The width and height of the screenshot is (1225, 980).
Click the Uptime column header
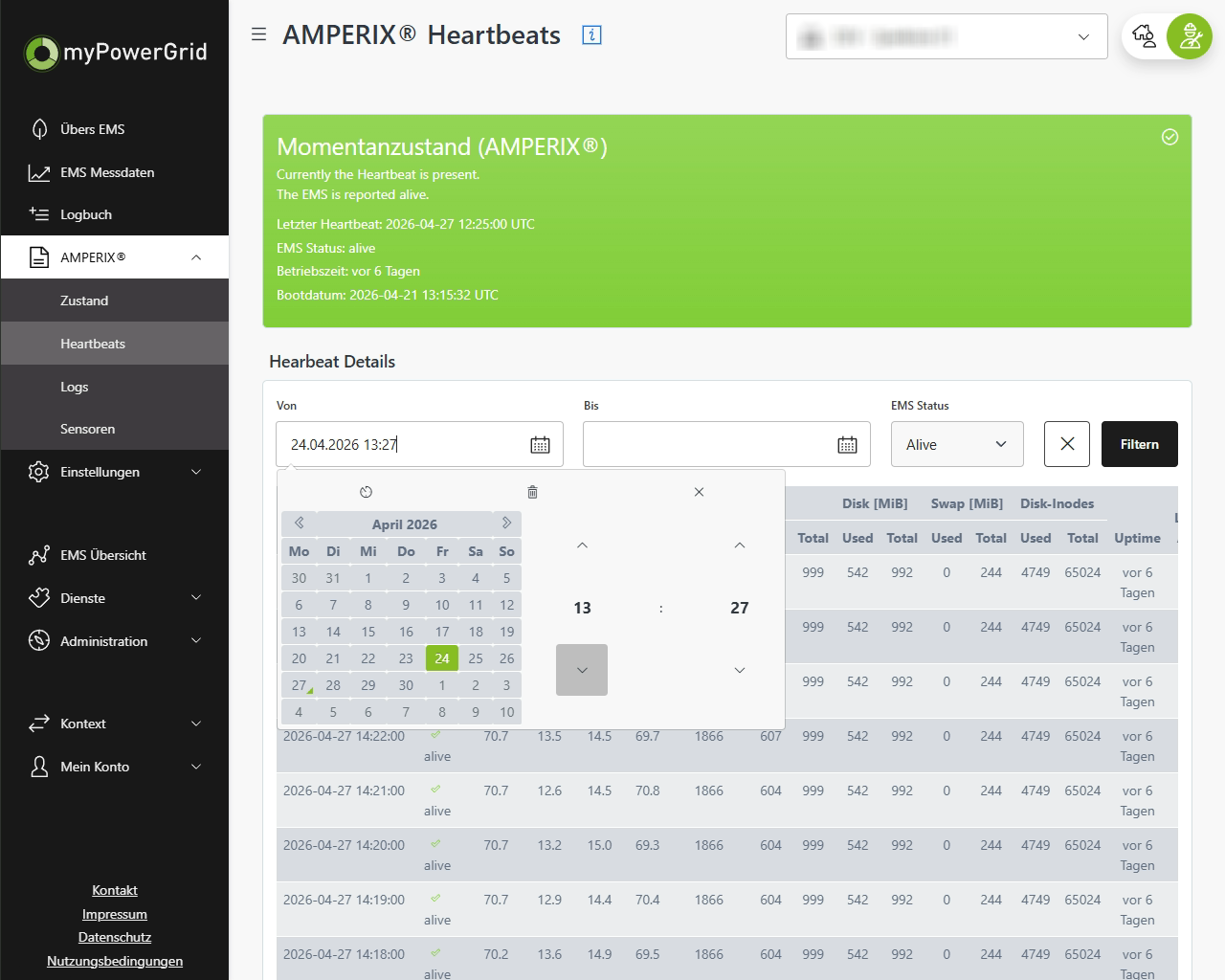click(x=1137, y=538)
